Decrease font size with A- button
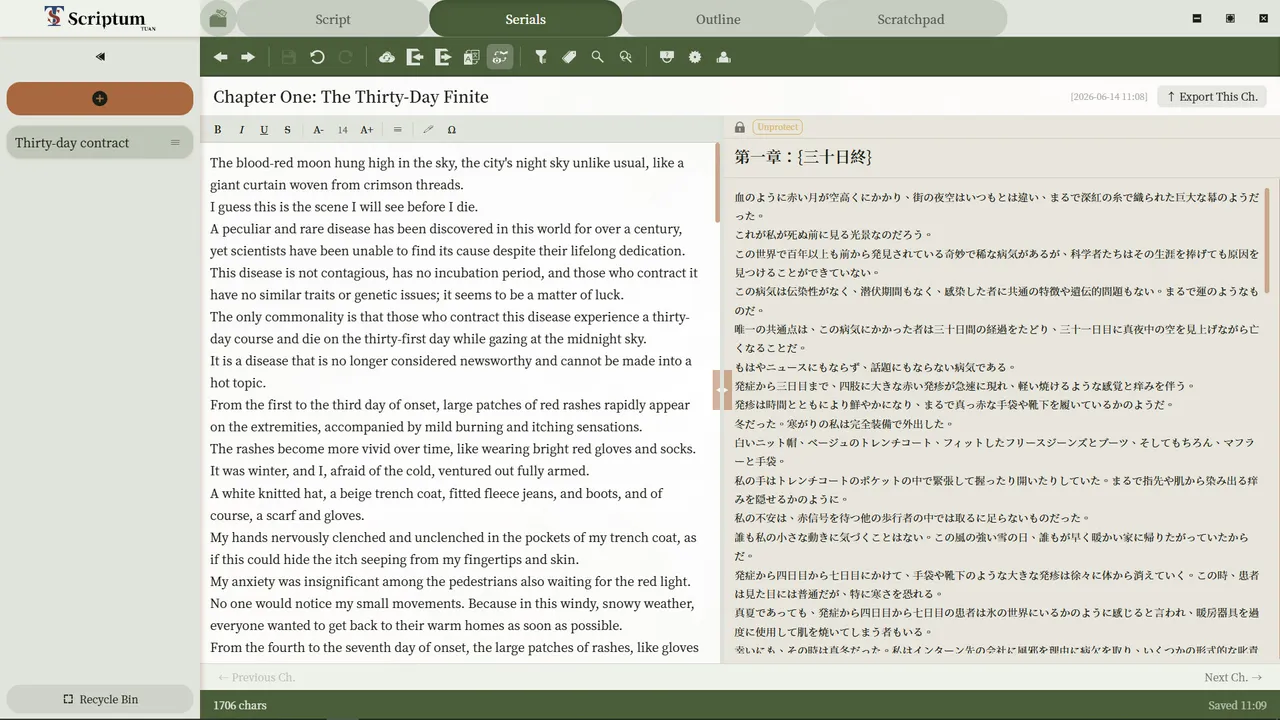1280x720 pixels. [318, 130]
